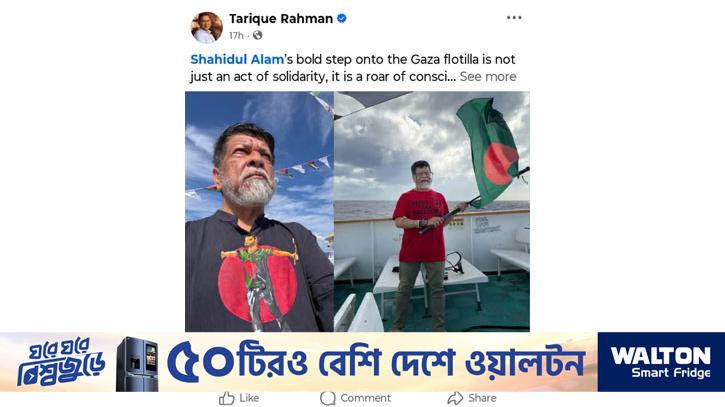
Task: Open Tarique Rahman's profile picture
Action: tap(207, 27)
